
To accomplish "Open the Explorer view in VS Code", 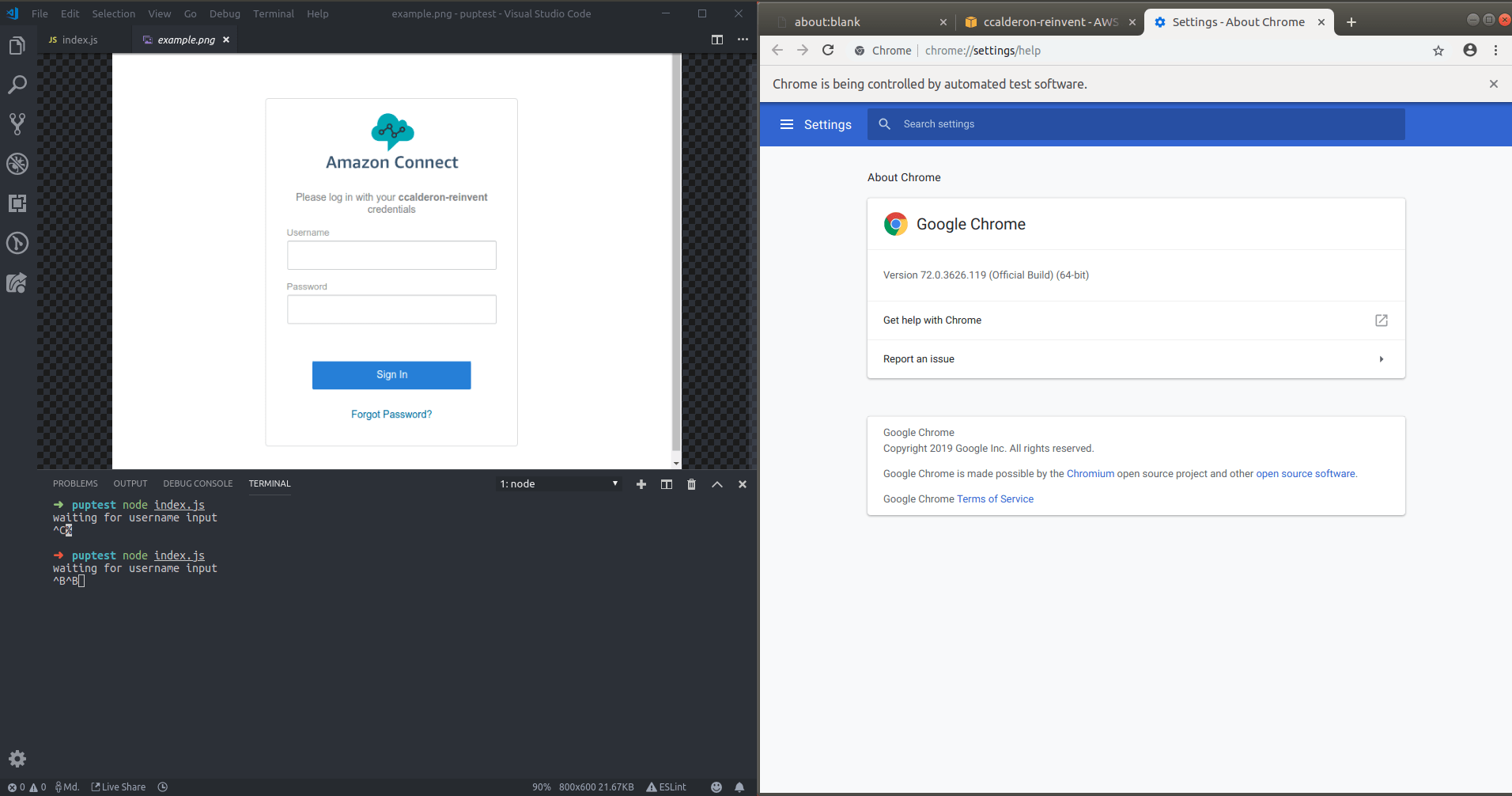I will (x=17, y=45).
